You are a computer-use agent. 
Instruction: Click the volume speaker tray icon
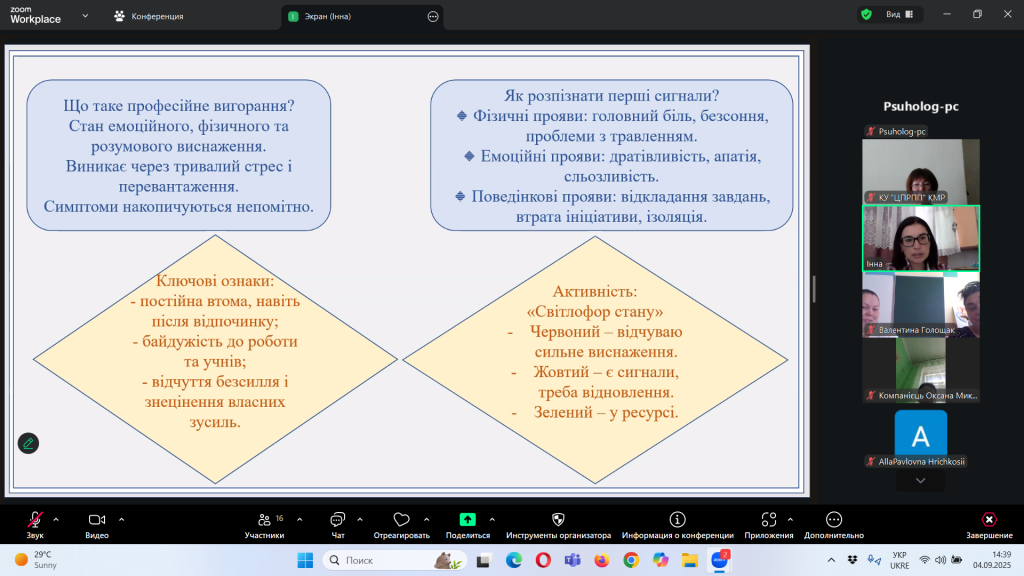[940, 560]
